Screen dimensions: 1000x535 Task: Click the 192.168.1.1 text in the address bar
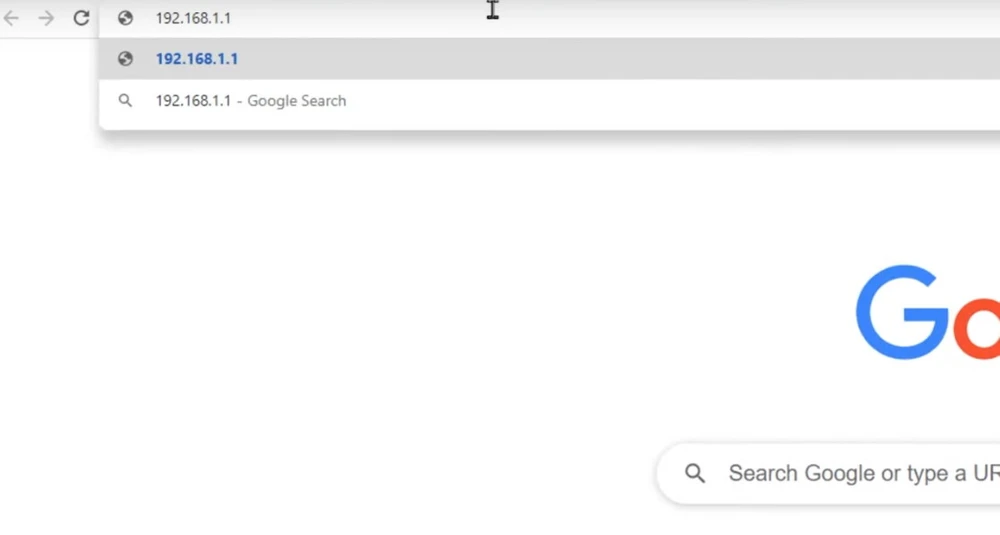(193, 18)
